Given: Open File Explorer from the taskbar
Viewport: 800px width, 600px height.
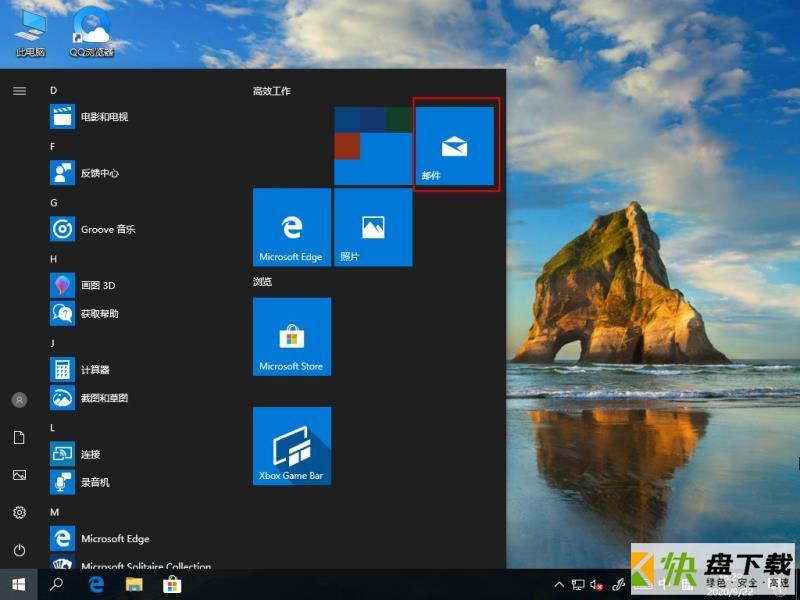Looking at the screenshot, I should click(134, 584).
